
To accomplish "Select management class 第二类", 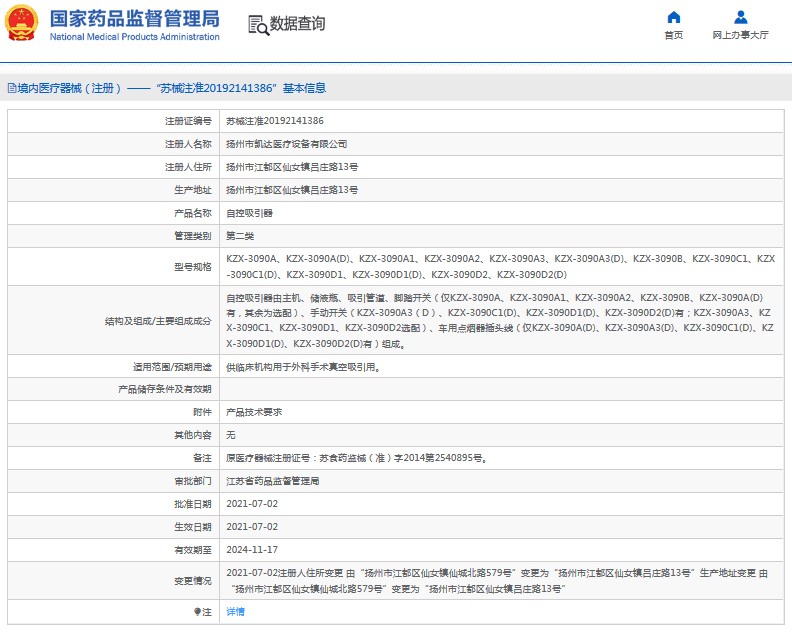I will click(x=240, y=236).
